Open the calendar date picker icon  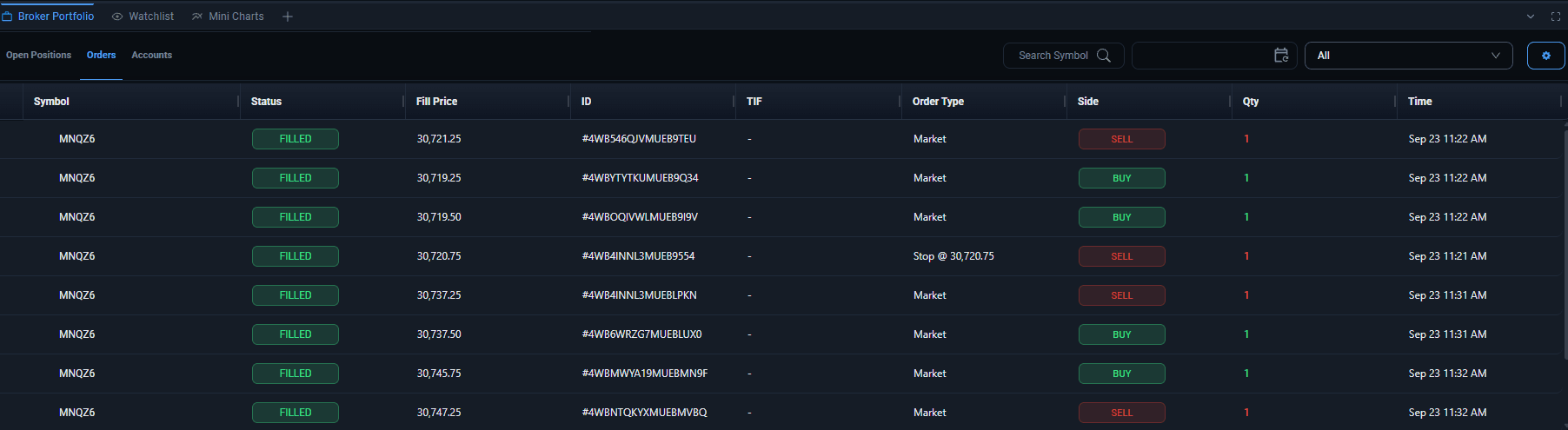[x=1281, y=56]
